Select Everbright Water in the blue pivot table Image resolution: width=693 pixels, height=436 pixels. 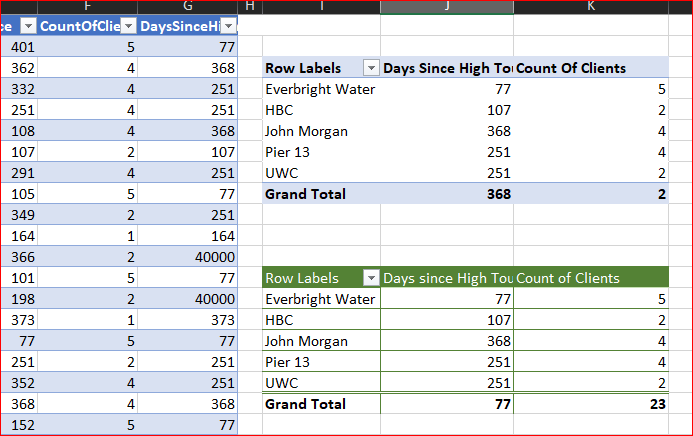[x=320, y=89]
